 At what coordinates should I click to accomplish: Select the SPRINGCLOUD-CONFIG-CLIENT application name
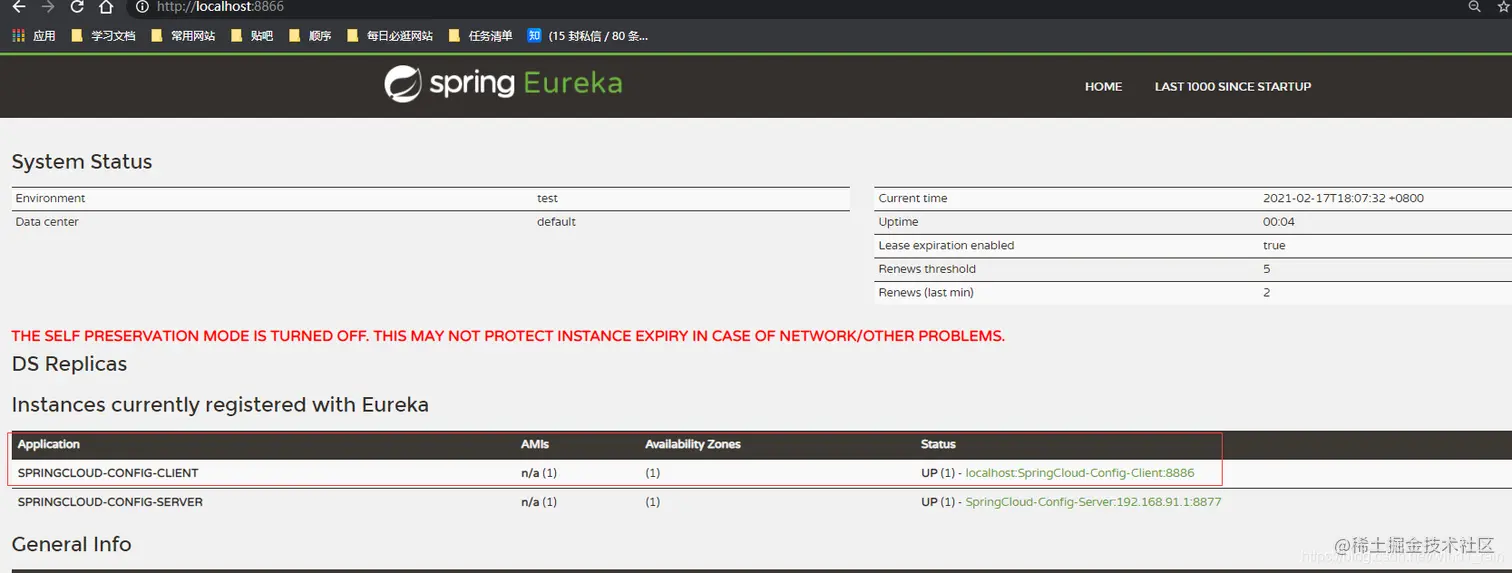[x=108, y=473]
